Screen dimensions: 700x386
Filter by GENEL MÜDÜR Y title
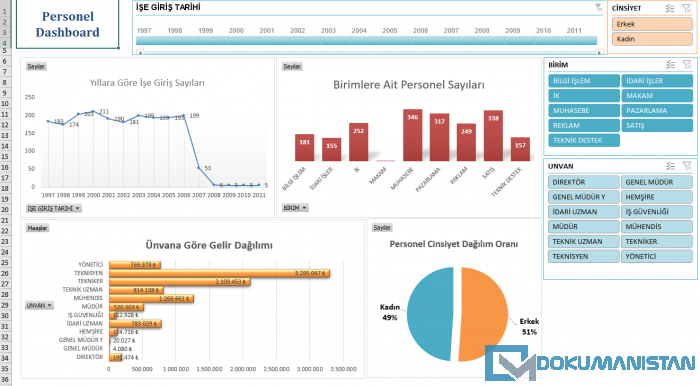pyautogui.click(x=584, y=197)
